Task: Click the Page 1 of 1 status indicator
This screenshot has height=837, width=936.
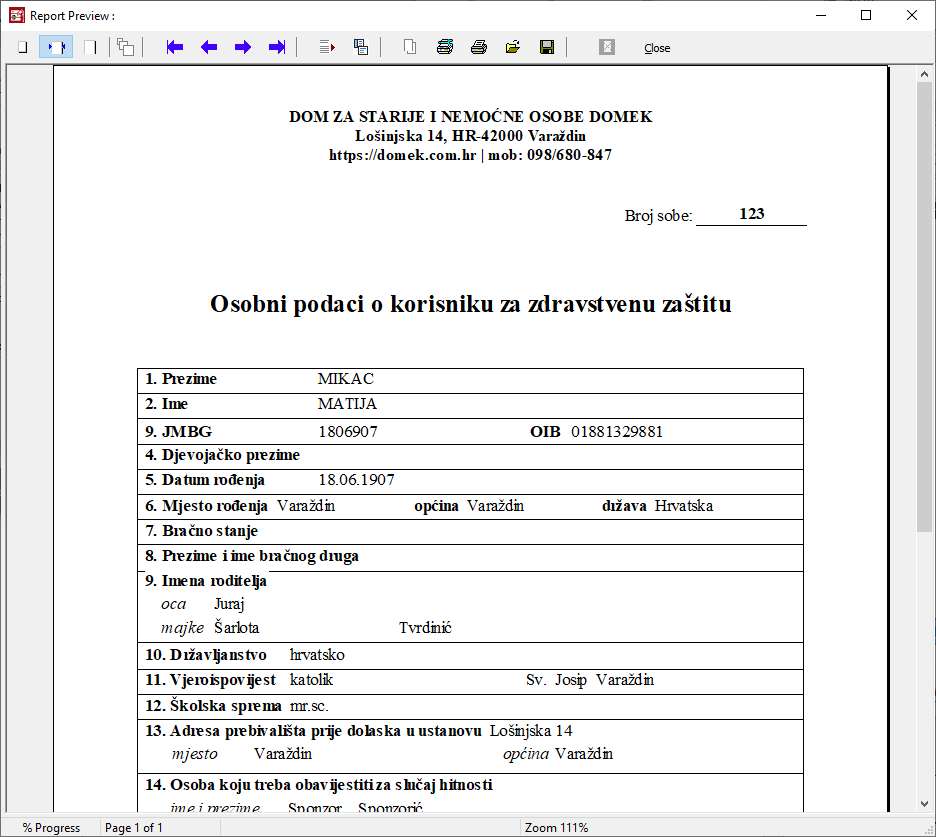Action: [x=134, y=828]
